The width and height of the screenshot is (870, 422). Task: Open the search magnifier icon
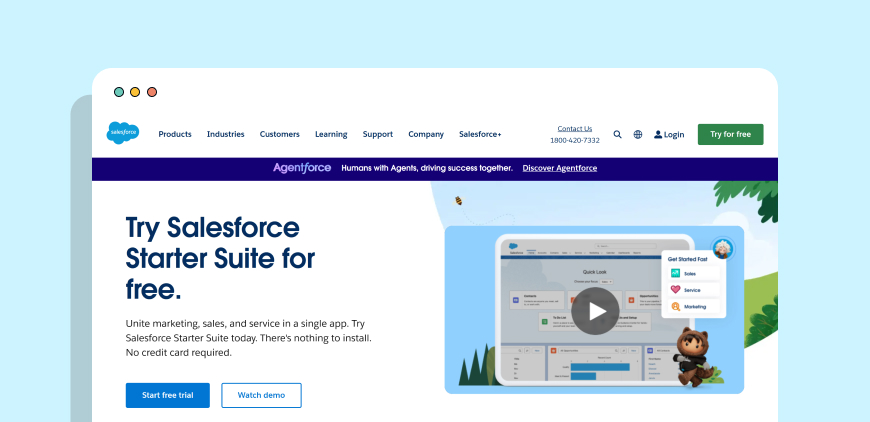[617, 134]
